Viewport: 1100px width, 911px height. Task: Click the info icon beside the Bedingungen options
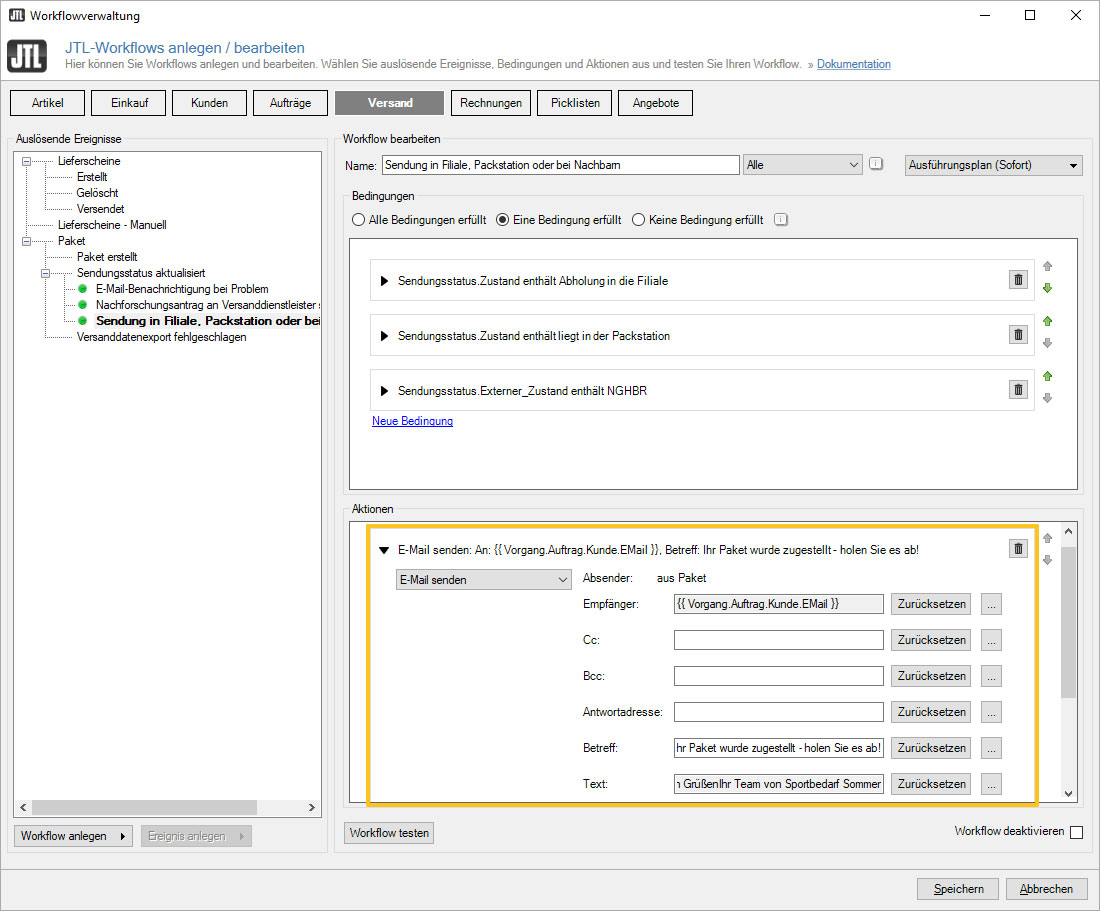pos(780,219)
